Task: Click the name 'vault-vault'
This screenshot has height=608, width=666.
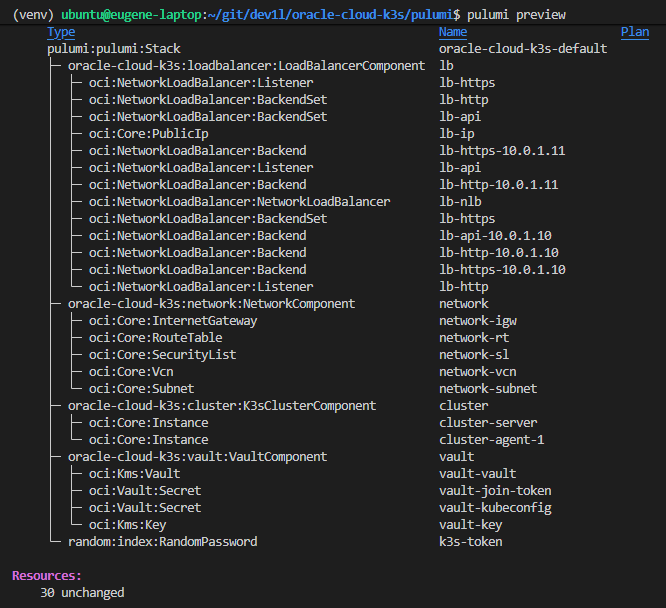Action: 477,474
